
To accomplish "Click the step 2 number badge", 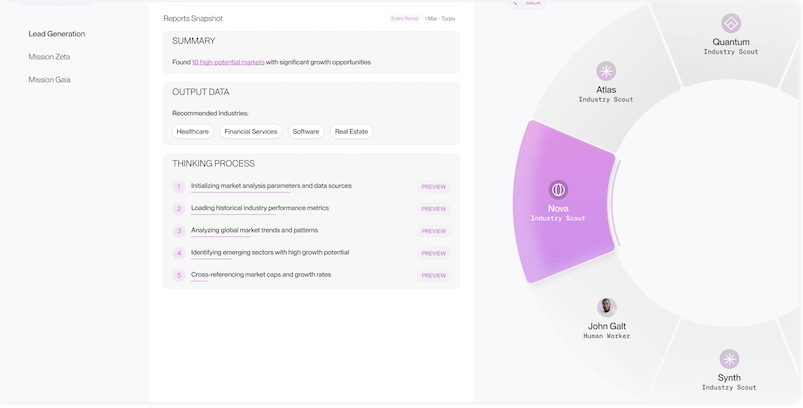I will click(179, 209).
